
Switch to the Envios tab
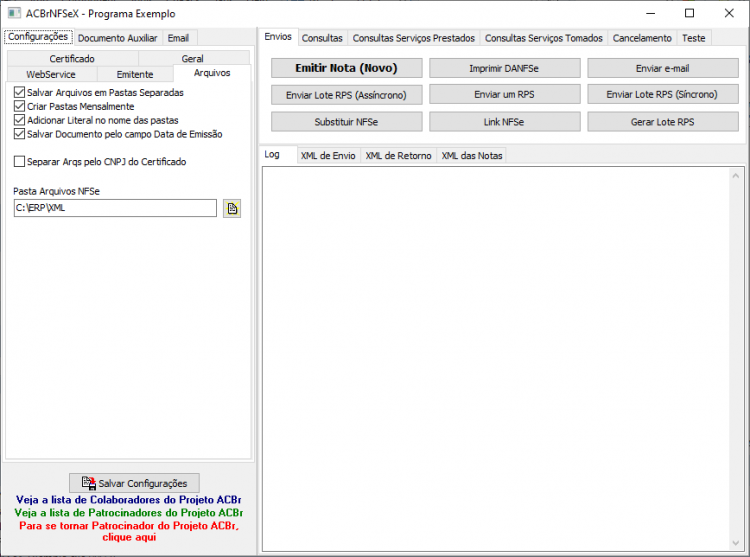click(278, 37)
